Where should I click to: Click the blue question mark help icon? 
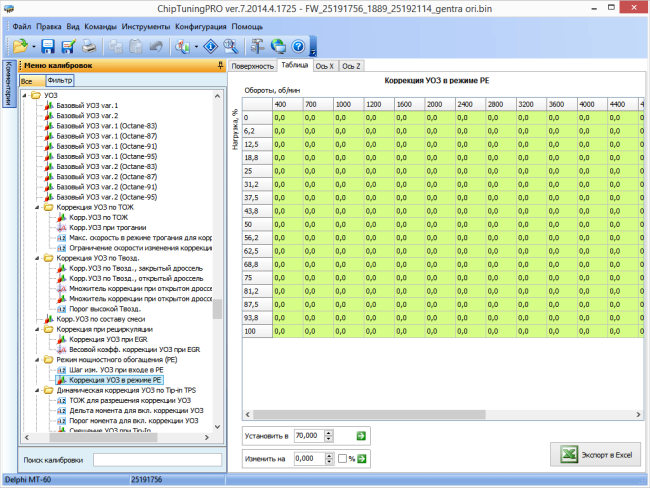pos(298,46)
